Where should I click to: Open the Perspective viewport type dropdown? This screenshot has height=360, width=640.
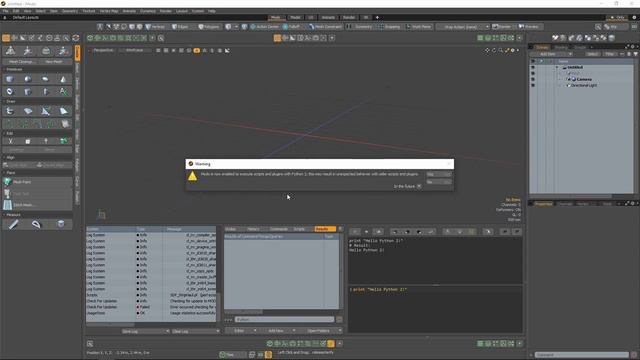click(103, 50)
